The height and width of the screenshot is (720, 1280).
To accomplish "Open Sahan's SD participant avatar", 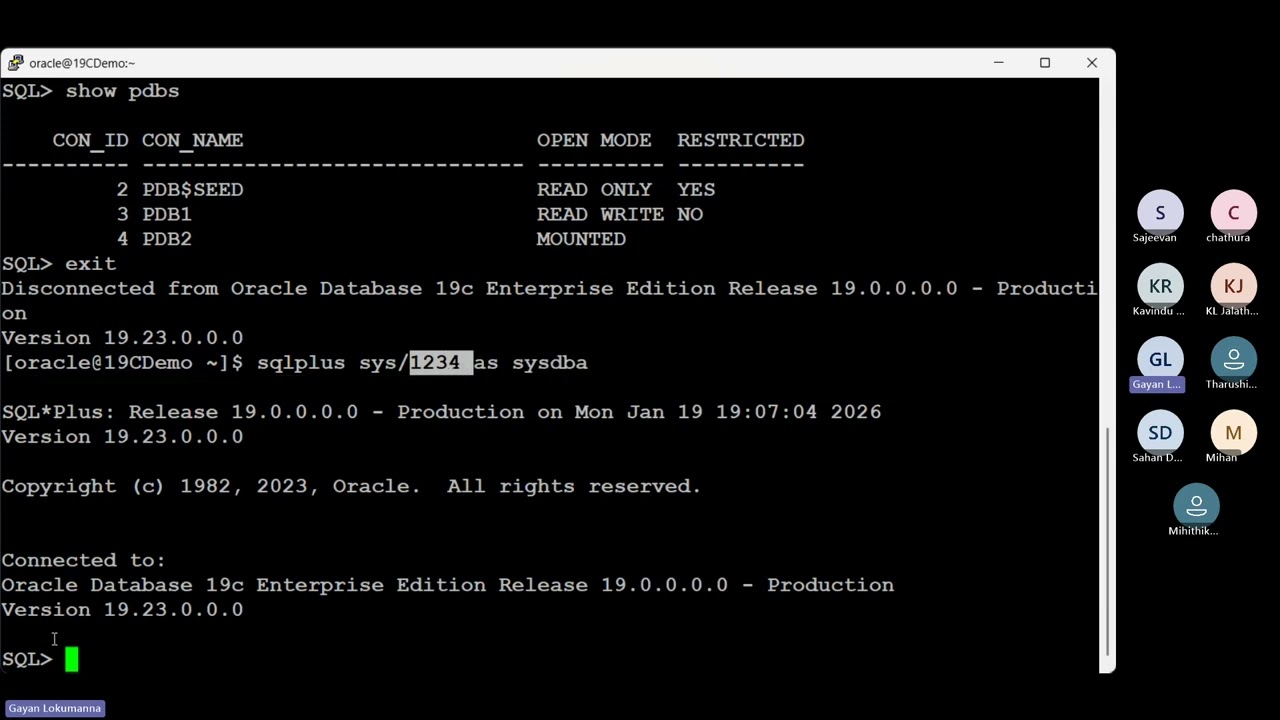I will (1160, 432).
